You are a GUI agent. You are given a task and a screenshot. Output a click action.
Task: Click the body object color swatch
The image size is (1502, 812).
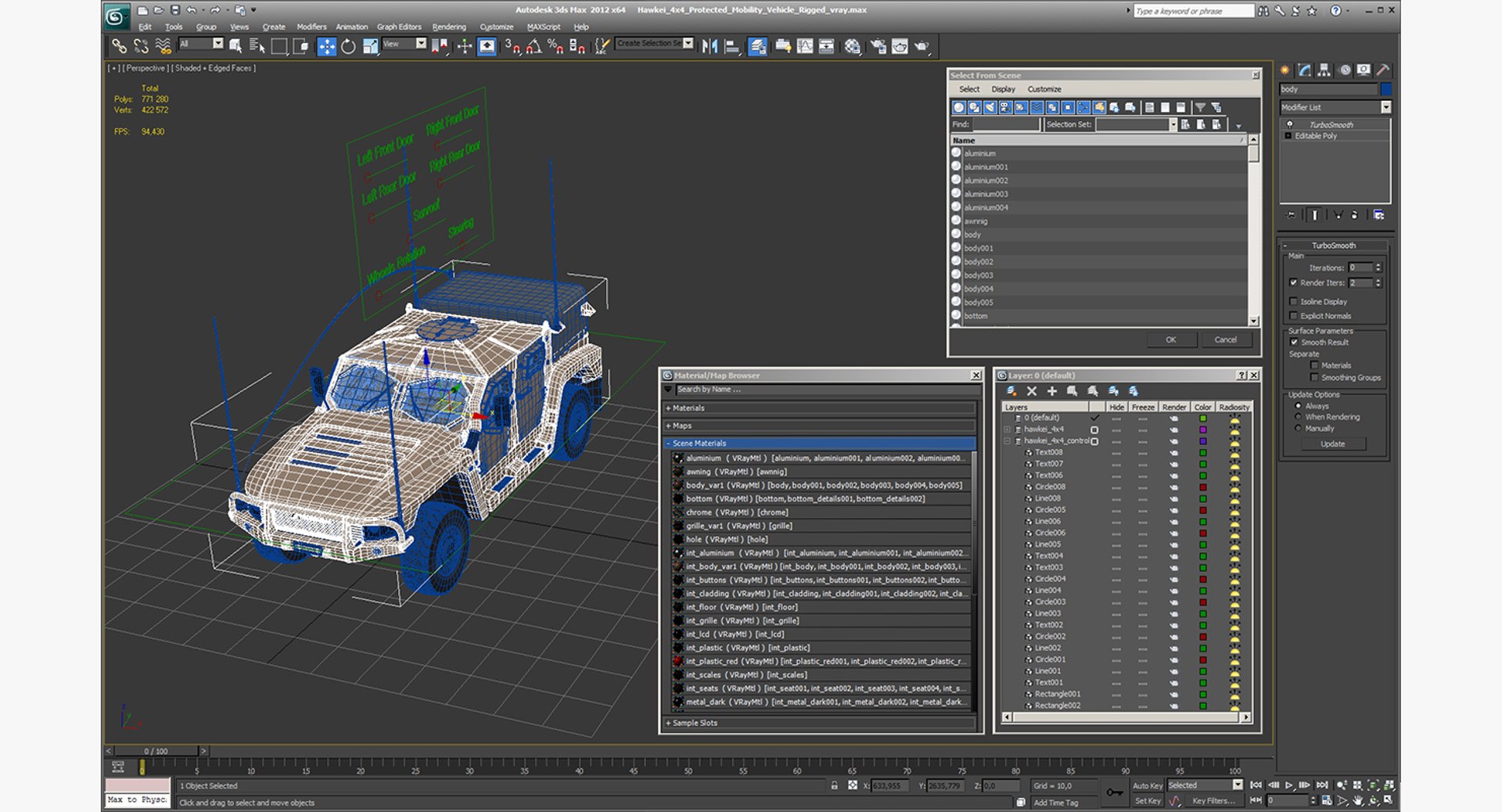1385,89
